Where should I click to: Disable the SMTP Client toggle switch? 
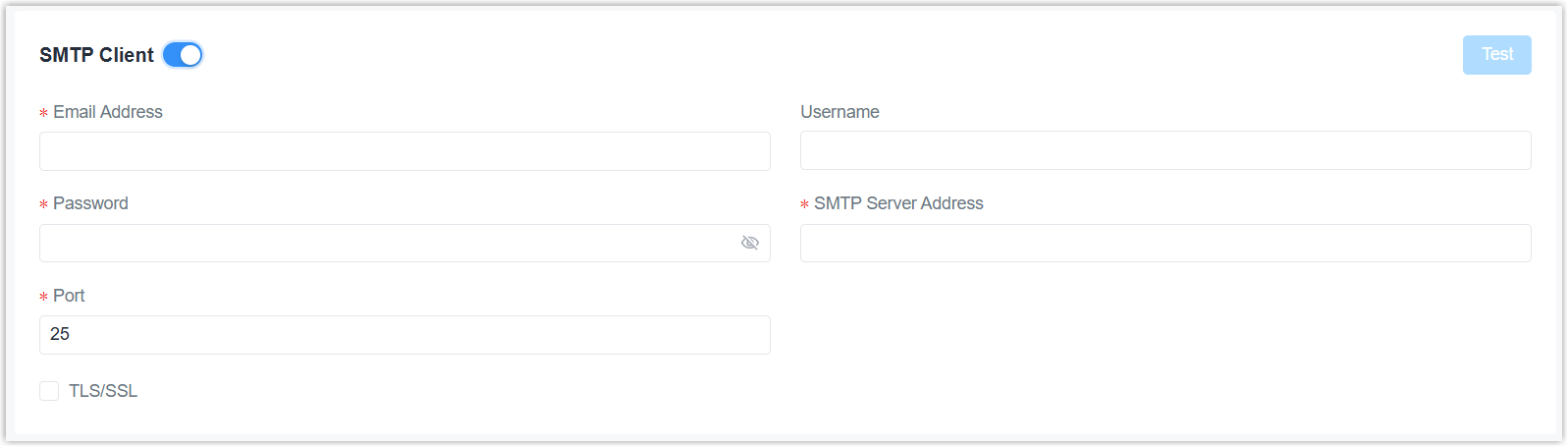183,55
